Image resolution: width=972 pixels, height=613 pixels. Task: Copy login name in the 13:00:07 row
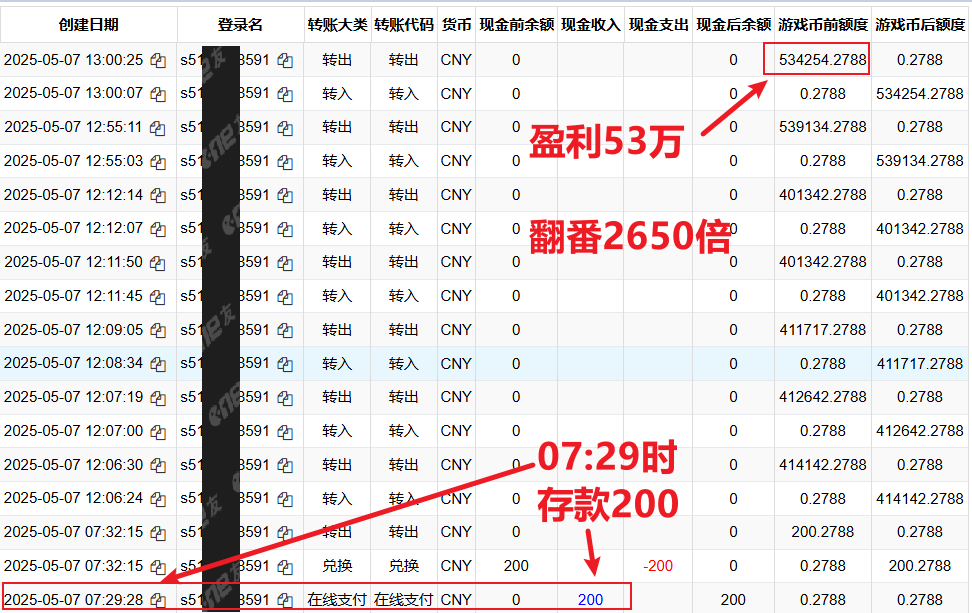tap(285, 95)
